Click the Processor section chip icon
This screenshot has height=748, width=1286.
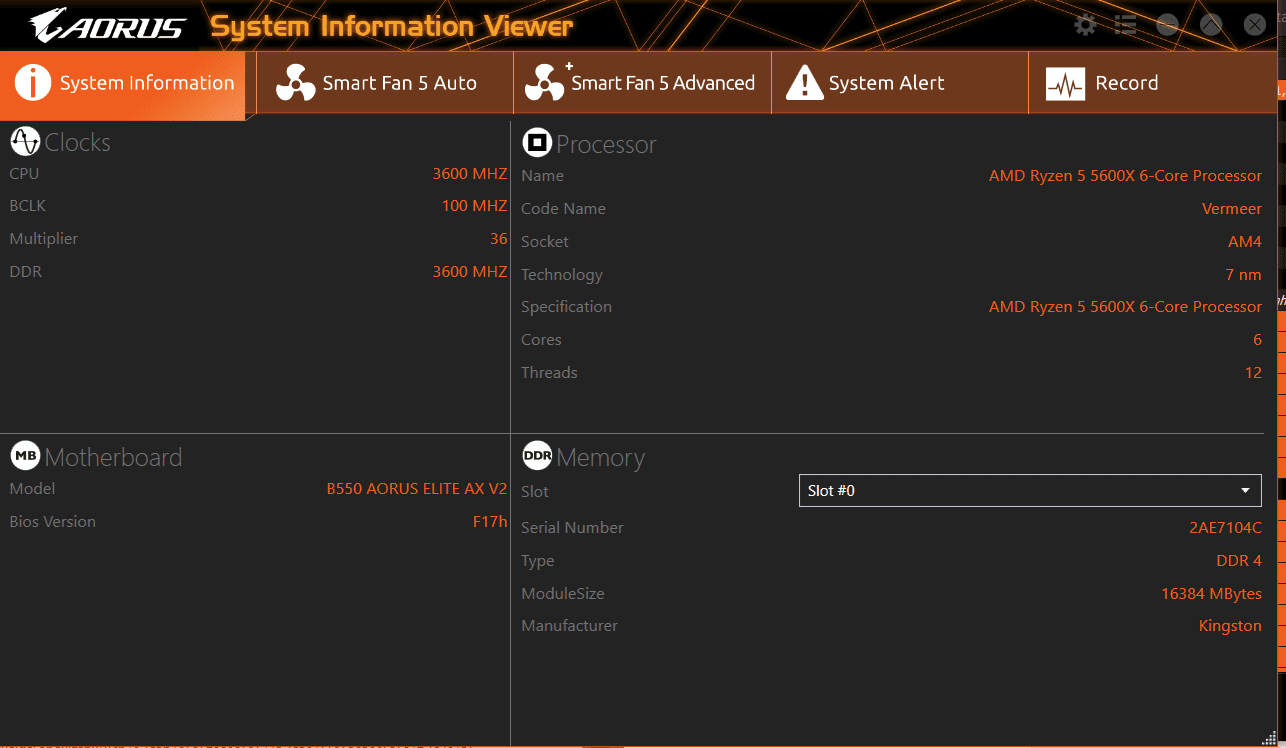[x=537, y=143]
